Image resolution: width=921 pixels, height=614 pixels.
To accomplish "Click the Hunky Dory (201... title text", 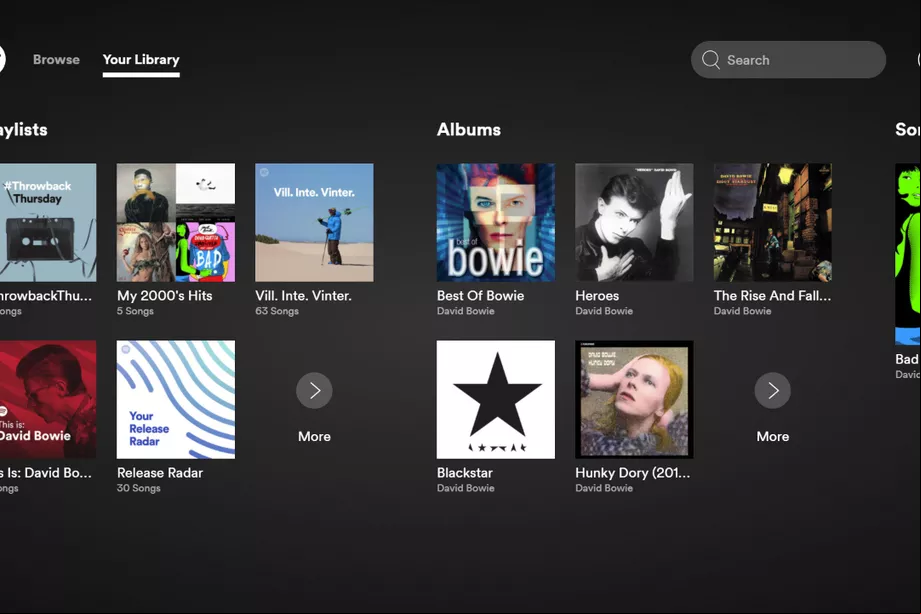I will click(x=633, y=473).
